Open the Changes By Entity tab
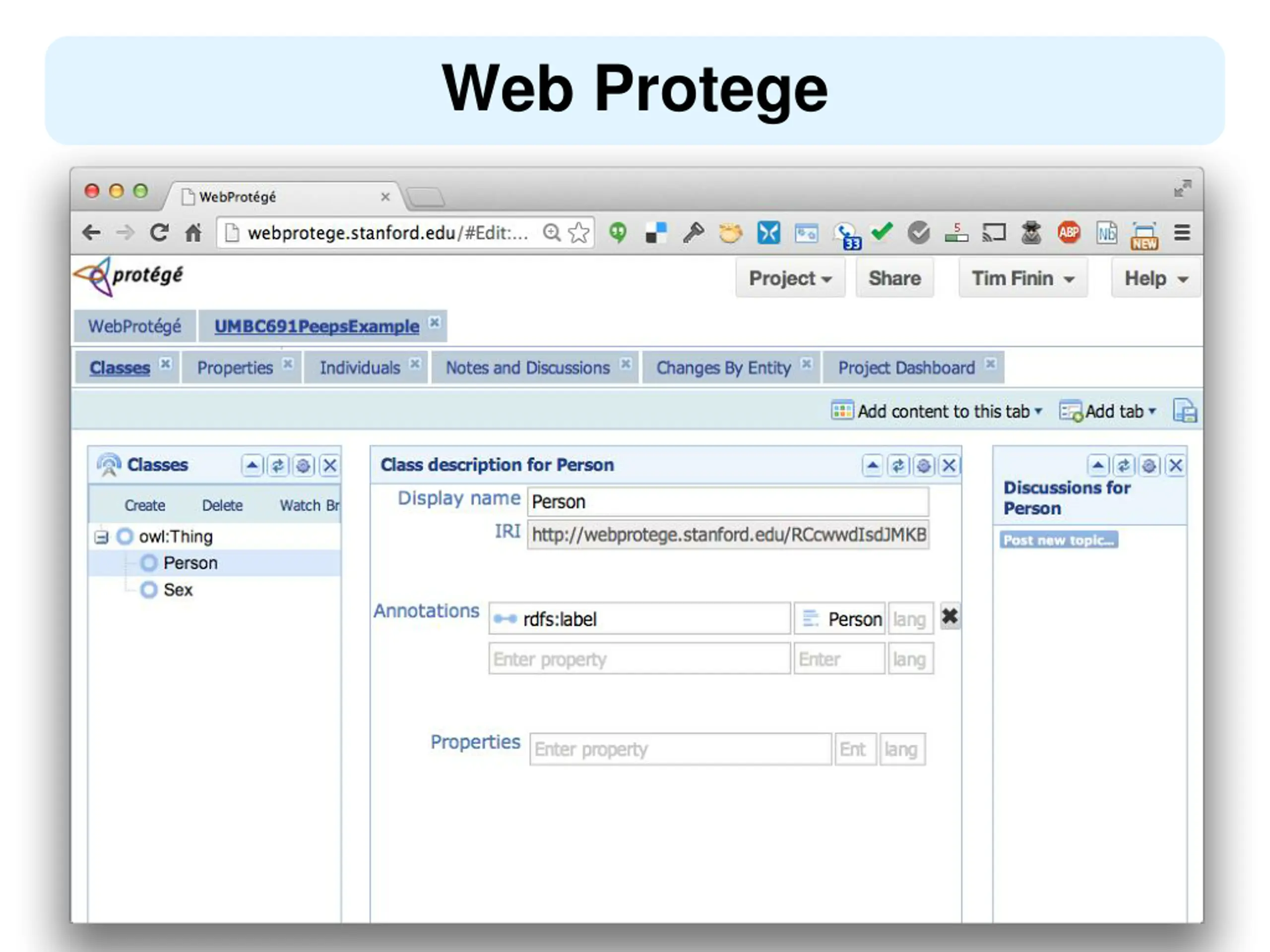The width and height of the screenshot is (1270, 952). (x=723, y=368)
